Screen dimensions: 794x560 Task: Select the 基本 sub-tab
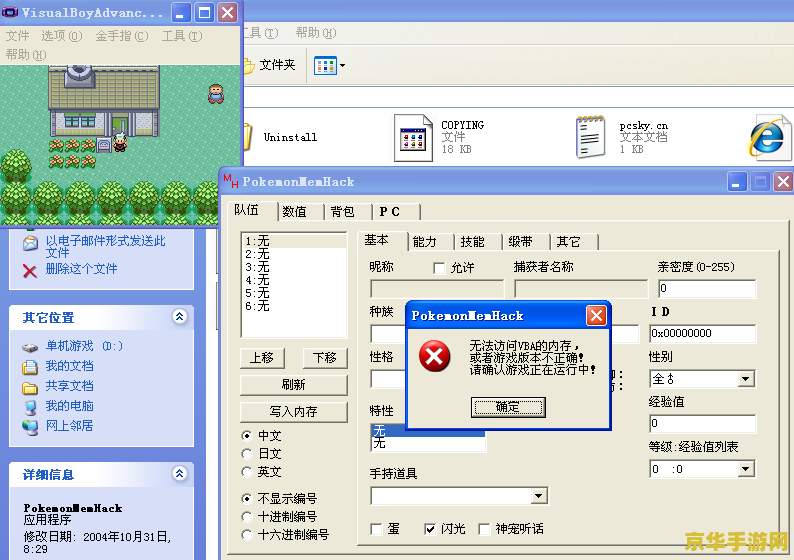coord(382,240)
